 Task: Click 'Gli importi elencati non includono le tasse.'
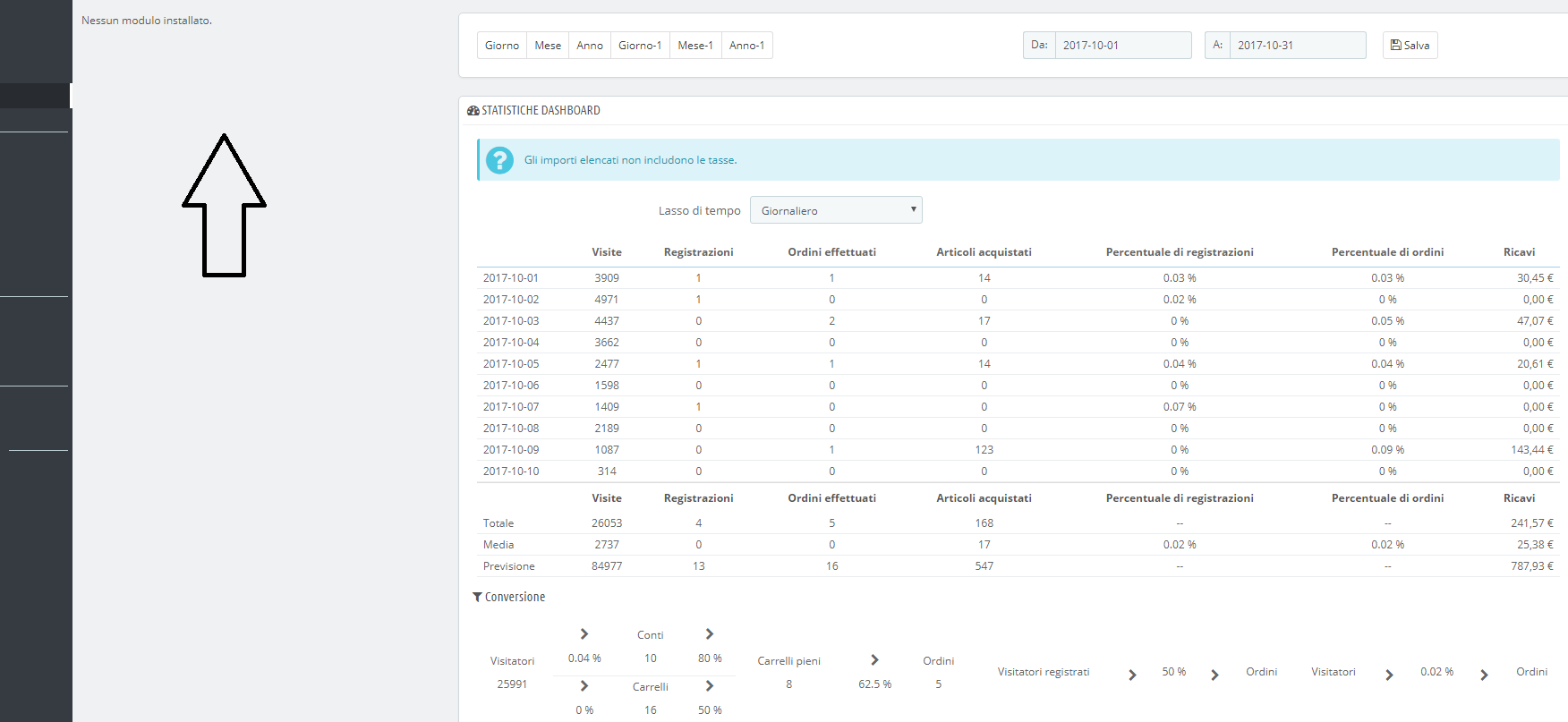point(631,160)
